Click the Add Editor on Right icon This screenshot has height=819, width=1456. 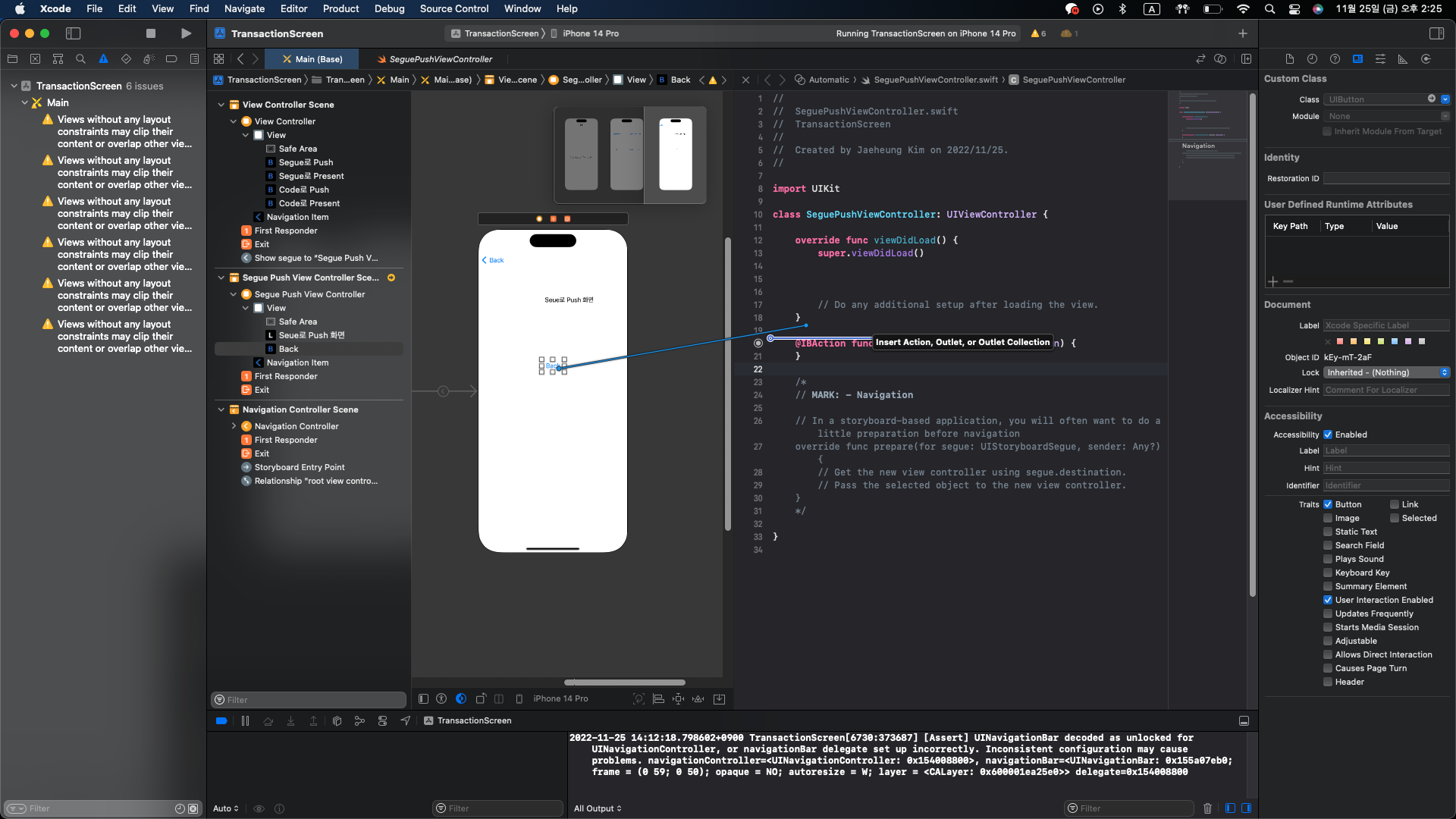coord(1246,59)
